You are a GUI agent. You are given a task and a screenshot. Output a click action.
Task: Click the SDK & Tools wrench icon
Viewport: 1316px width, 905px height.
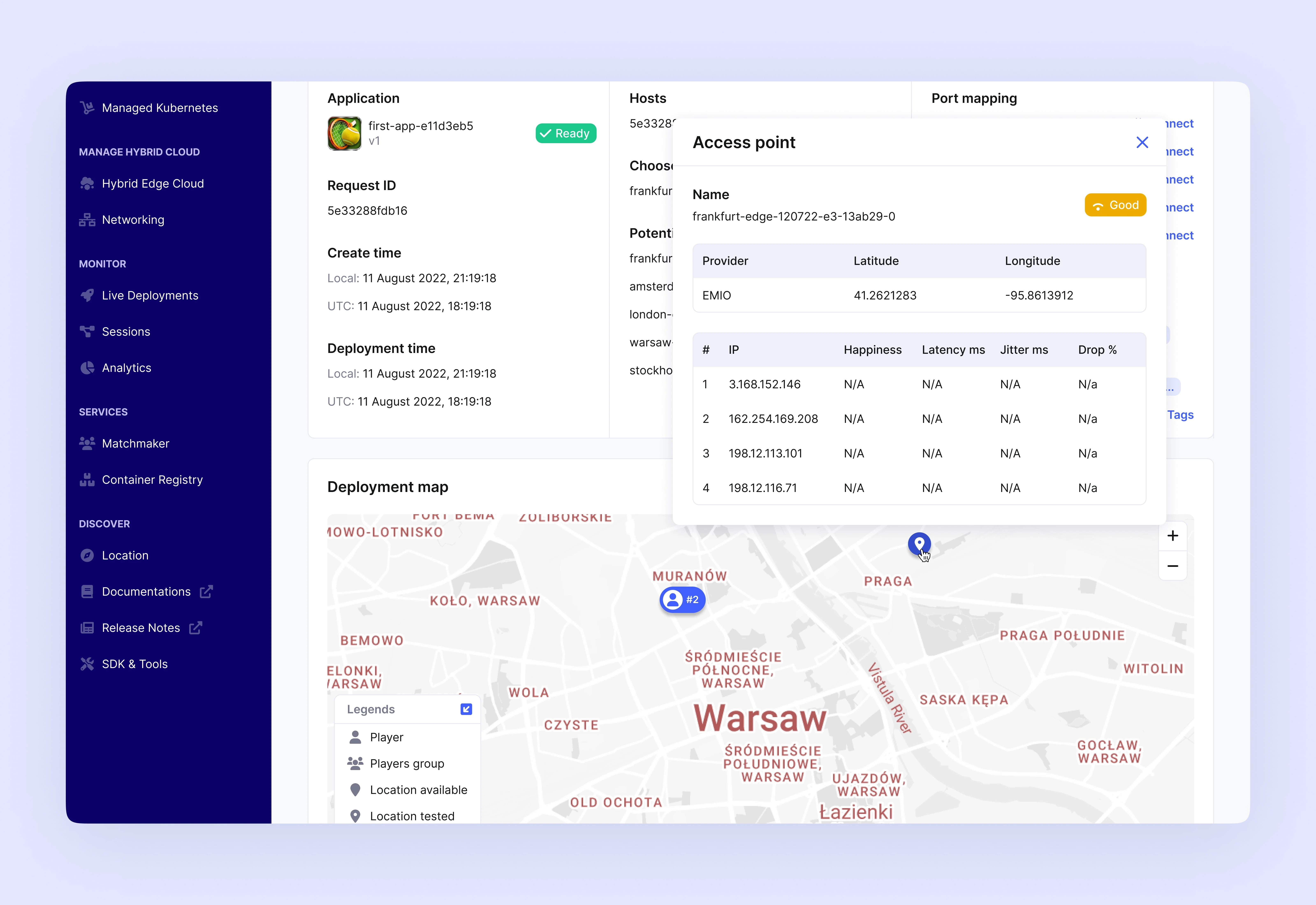(x=87, y=664)
